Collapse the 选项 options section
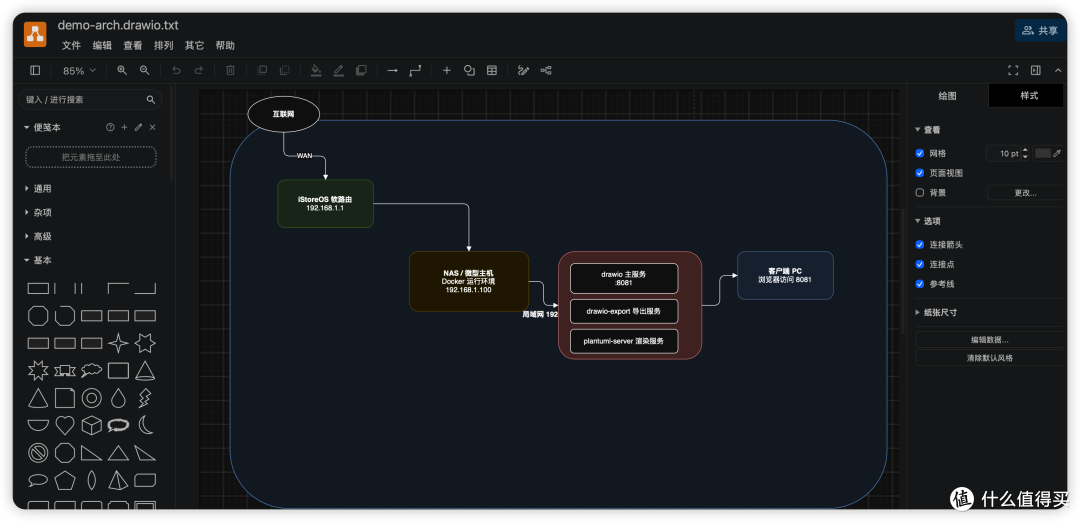 pyautogui.click(x=928, y=221)
